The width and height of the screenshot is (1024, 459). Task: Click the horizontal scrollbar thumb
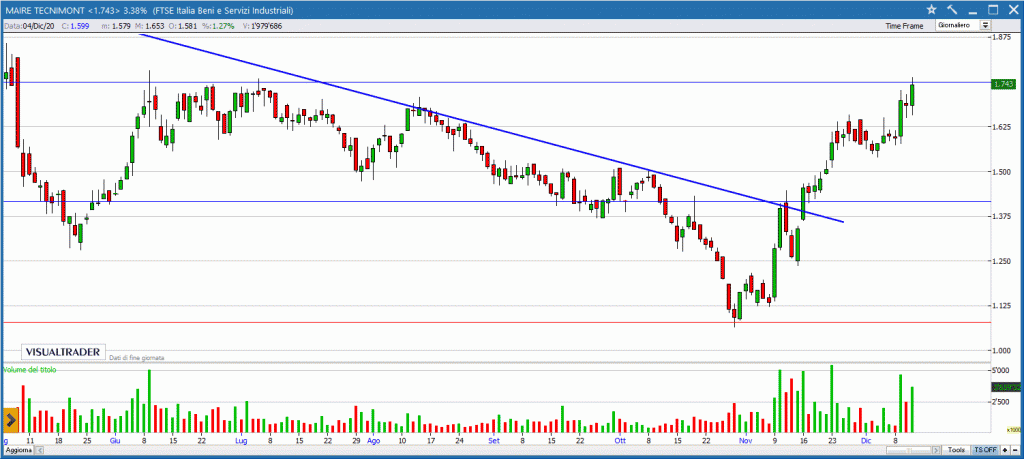(x=908, y=451)
